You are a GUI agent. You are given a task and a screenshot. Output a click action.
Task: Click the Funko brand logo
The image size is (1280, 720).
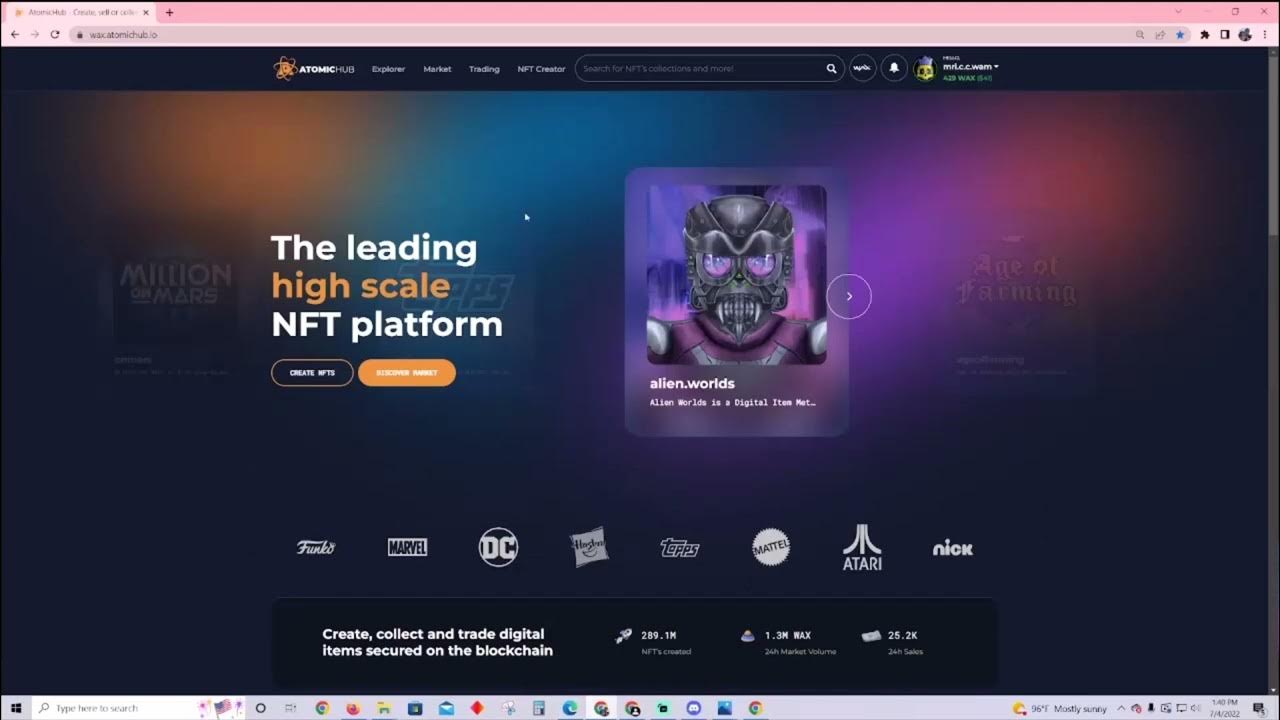(x=316, y=547)
